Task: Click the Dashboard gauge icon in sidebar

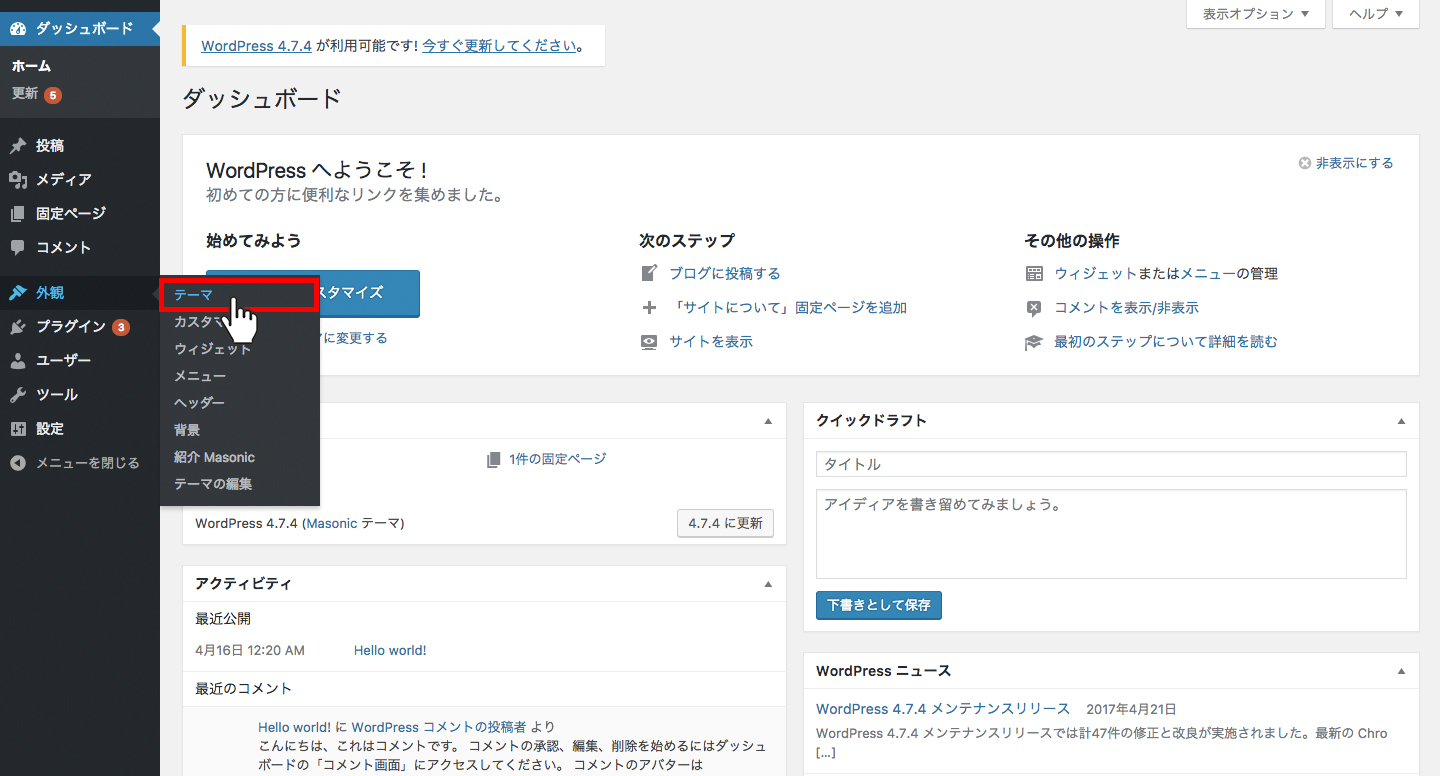Action: tap(18, 29)
